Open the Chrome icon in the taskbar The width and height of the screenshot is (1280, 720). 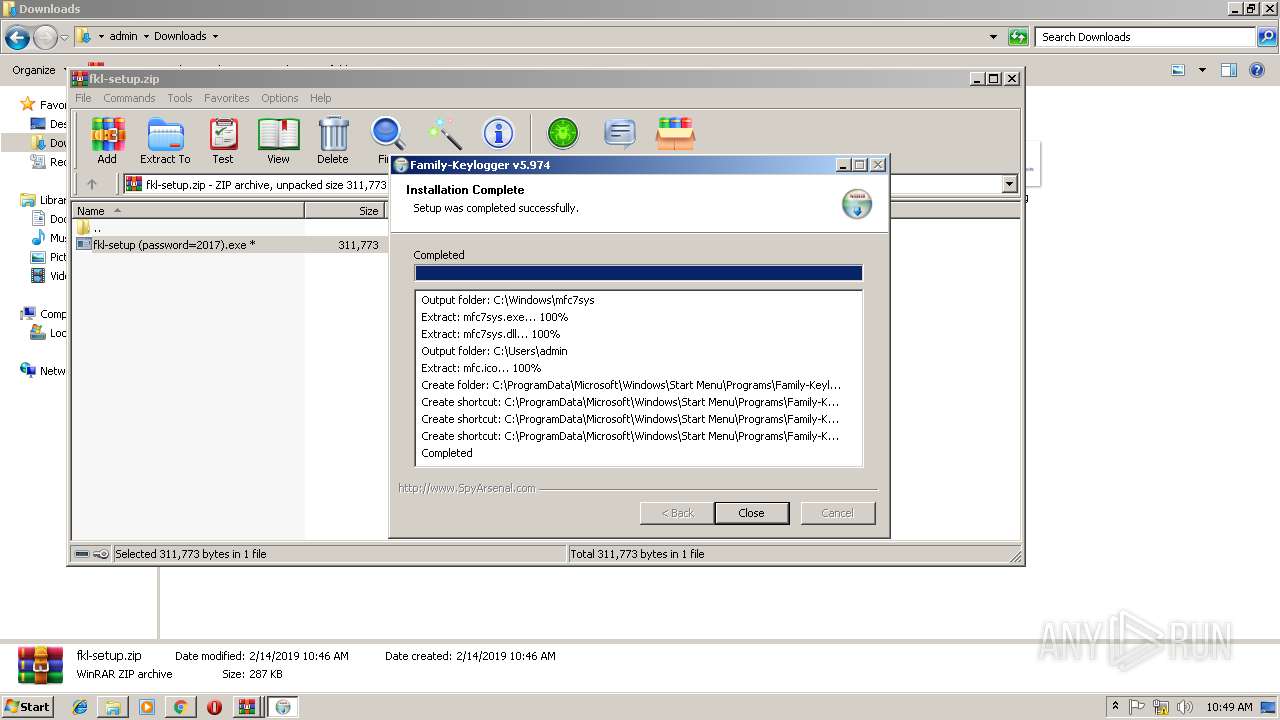coord(180,707)
